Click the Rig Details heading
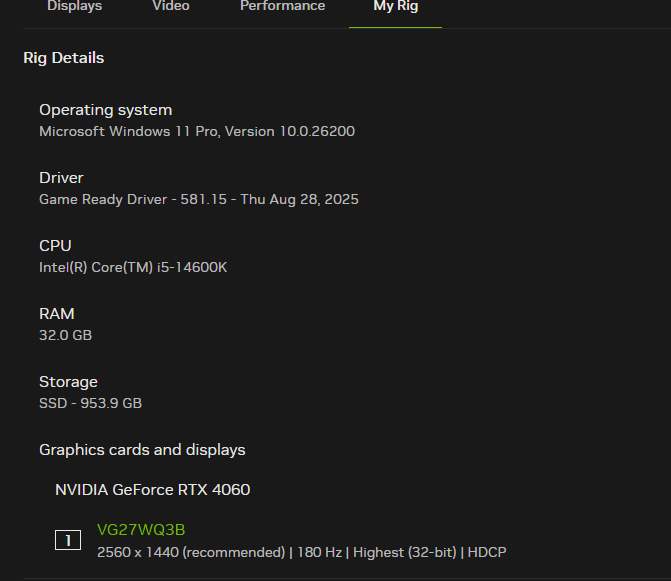Viewport: 671px width, 581px height. click(x=64, y=58)
